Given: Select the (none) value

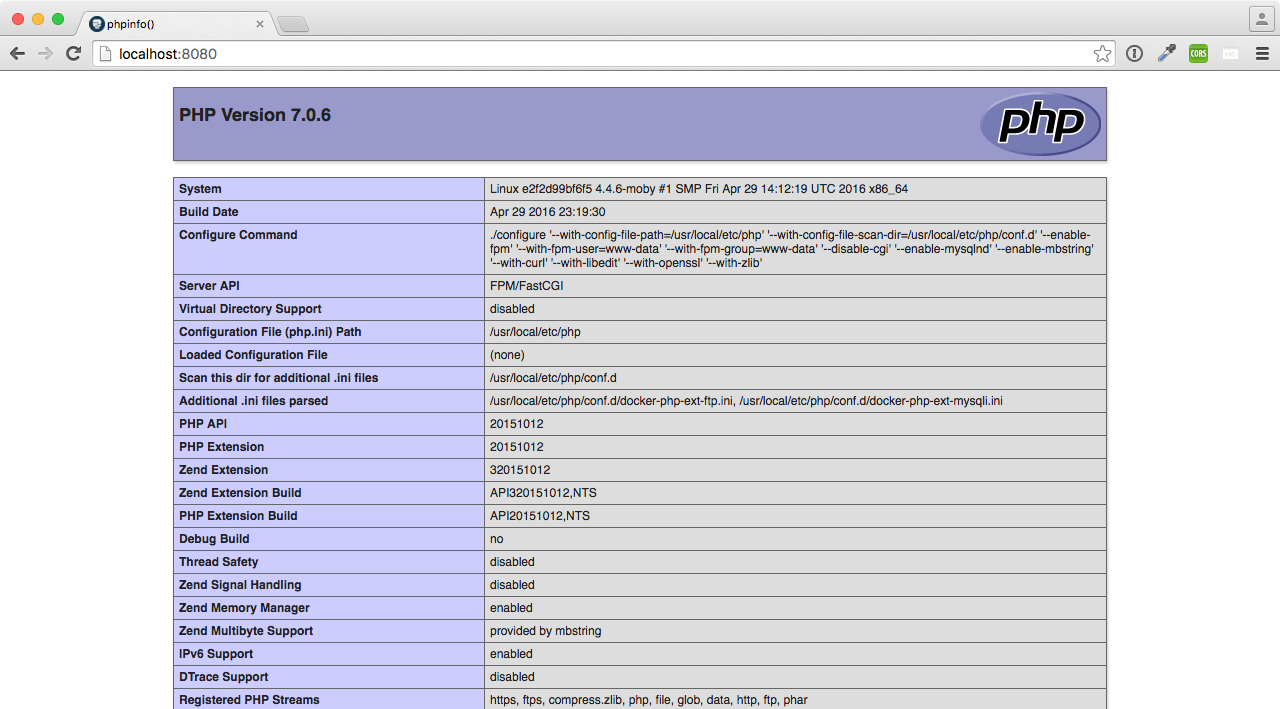Looking at the screenshot, I should pyautogui.click(x=507, y=355).
